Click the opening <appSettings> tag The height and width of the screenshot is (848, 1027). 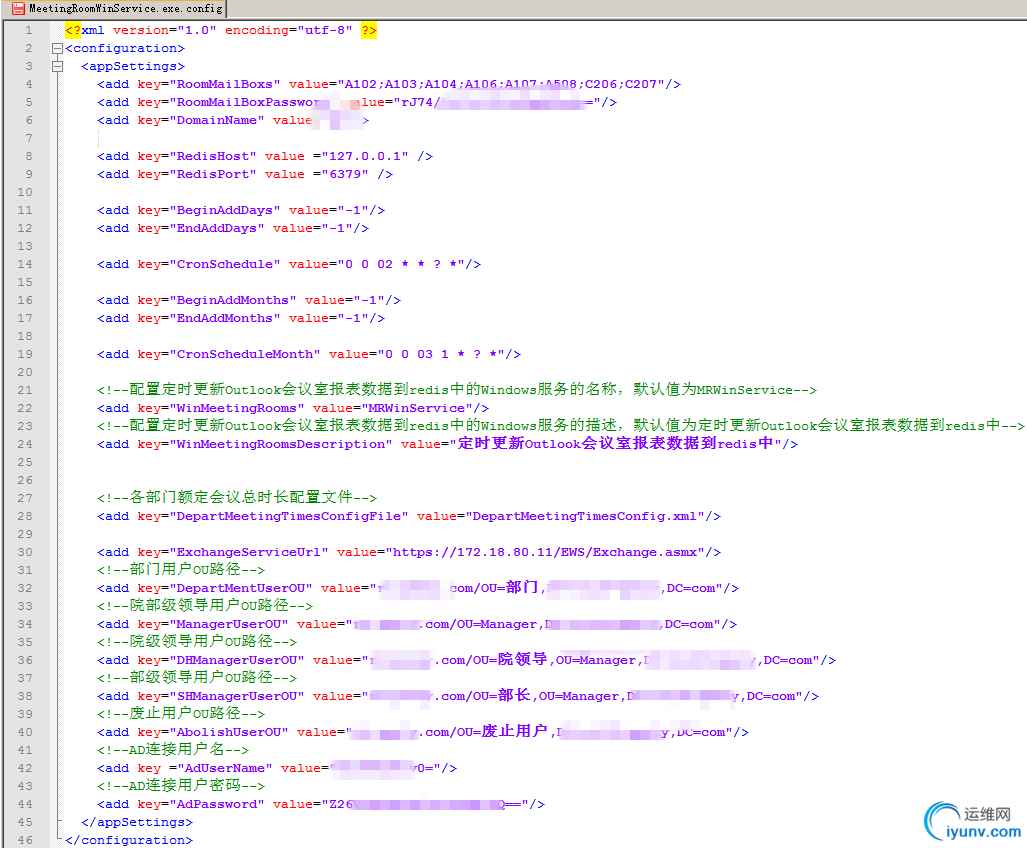click(133, 66)
